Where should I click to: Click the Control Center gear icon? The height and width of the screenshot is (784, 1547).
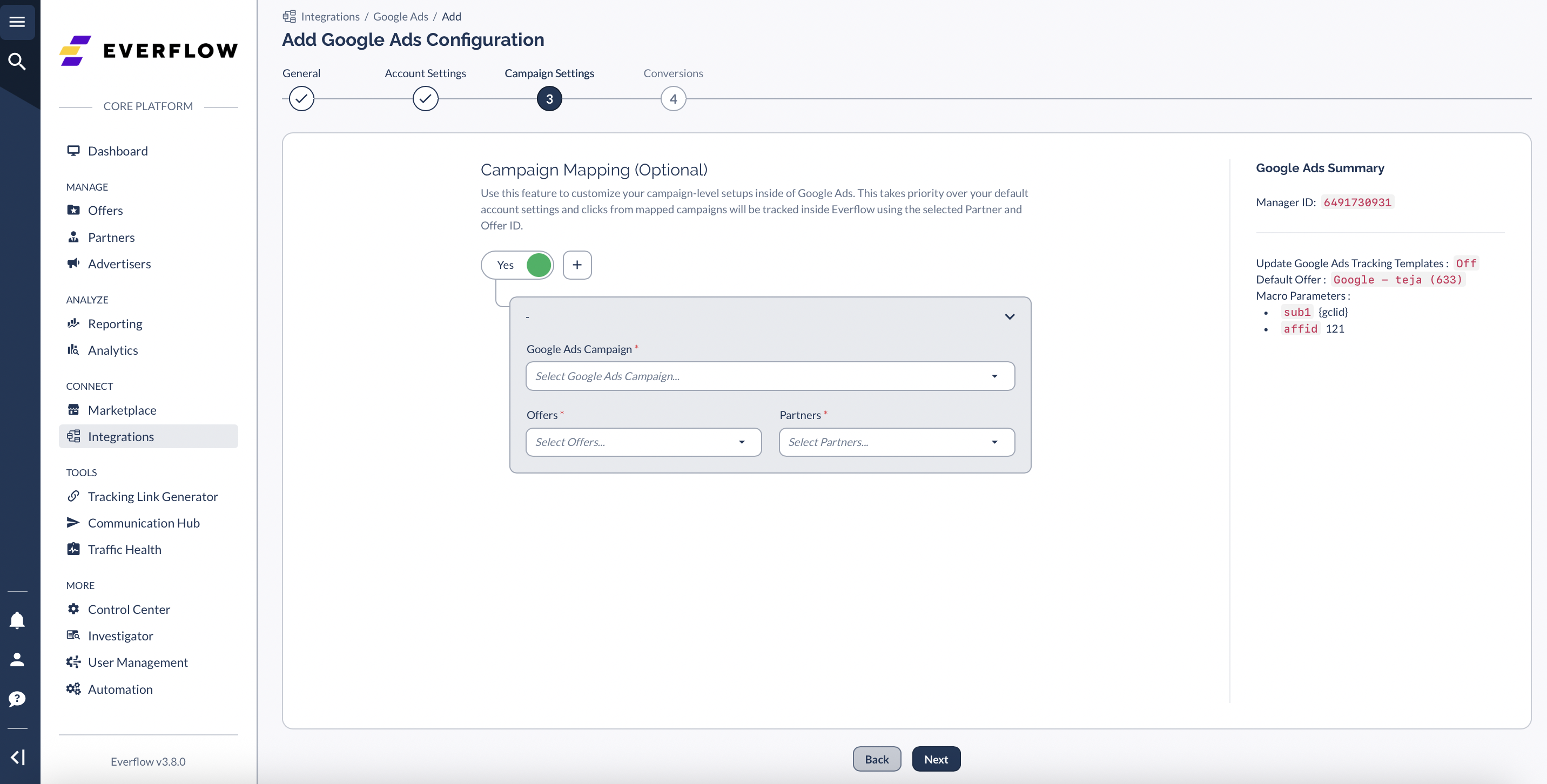(73, 609)
